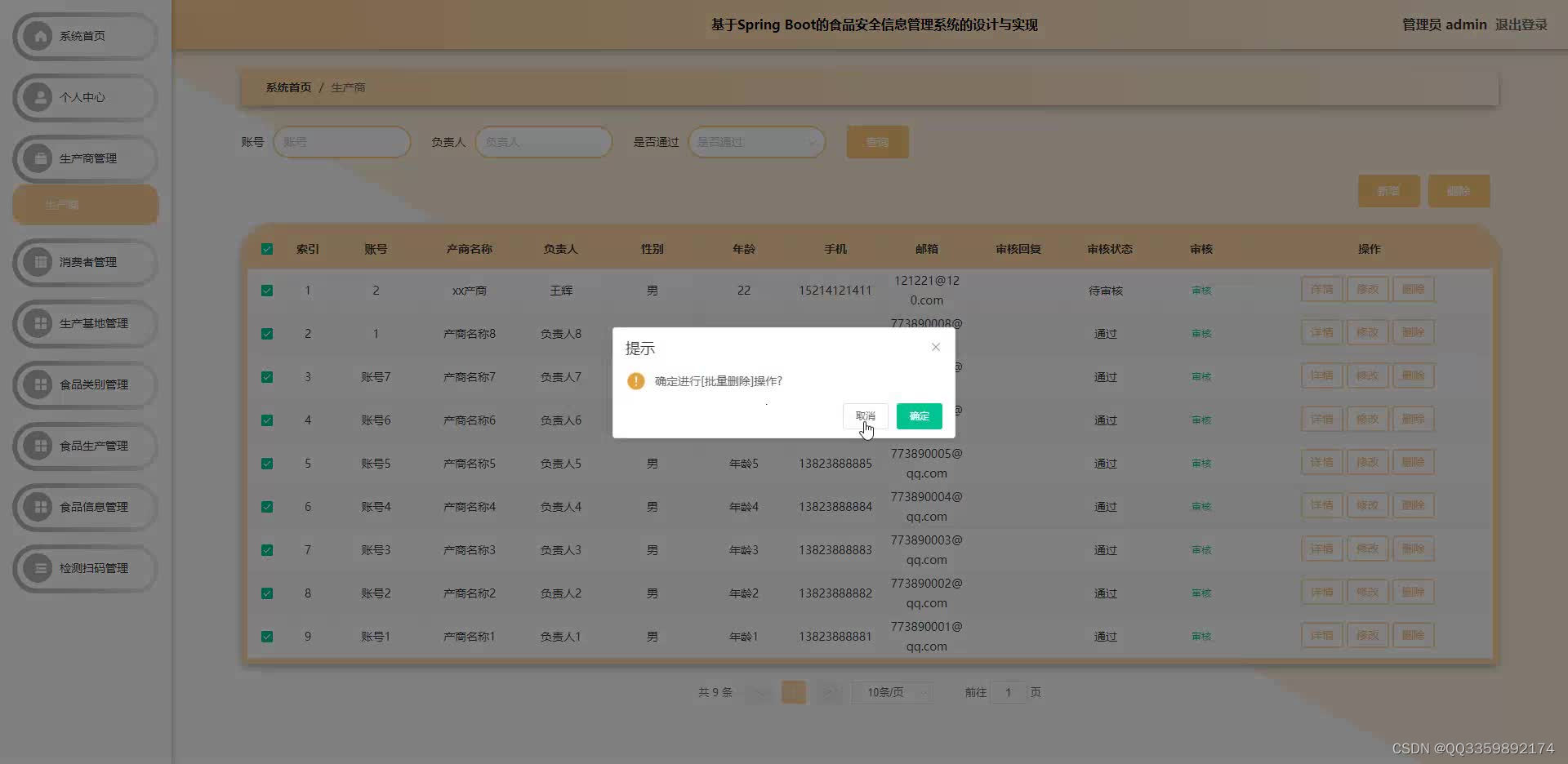Uncheck the row for 产商名称6
1568x764 pixels.
[x=267, y=420]
